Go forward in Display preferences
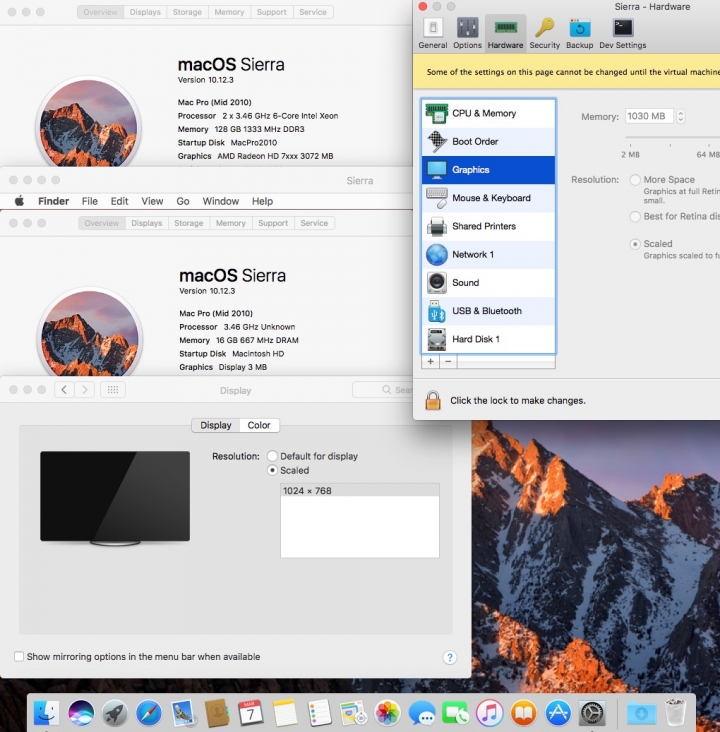Image resolution: width=720 pixels, height=732 pixels. click(x=85, y=390)
